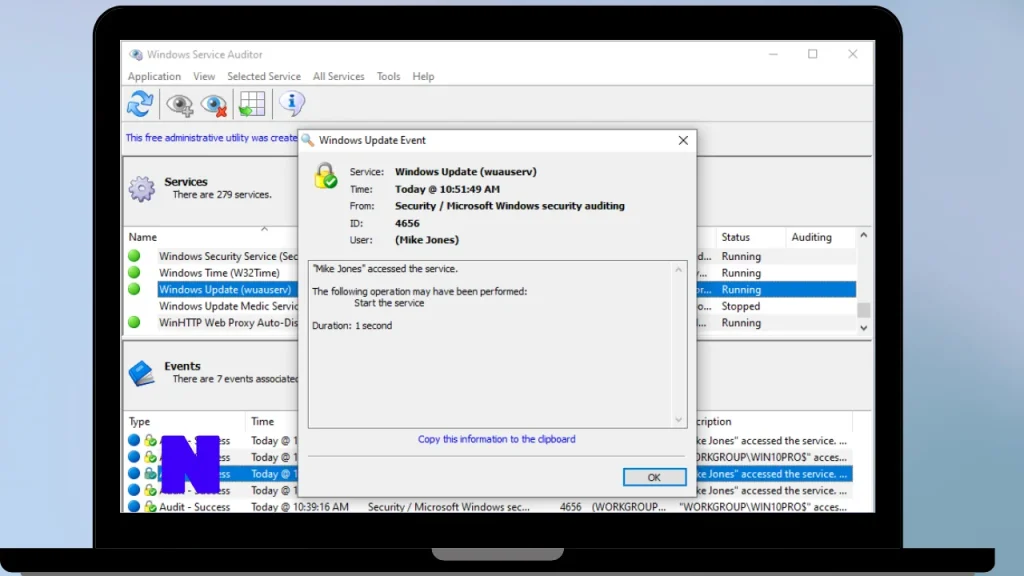Screen dimensions: 1024x576
Task: Sort services by Status column
Action: [735, 237]
